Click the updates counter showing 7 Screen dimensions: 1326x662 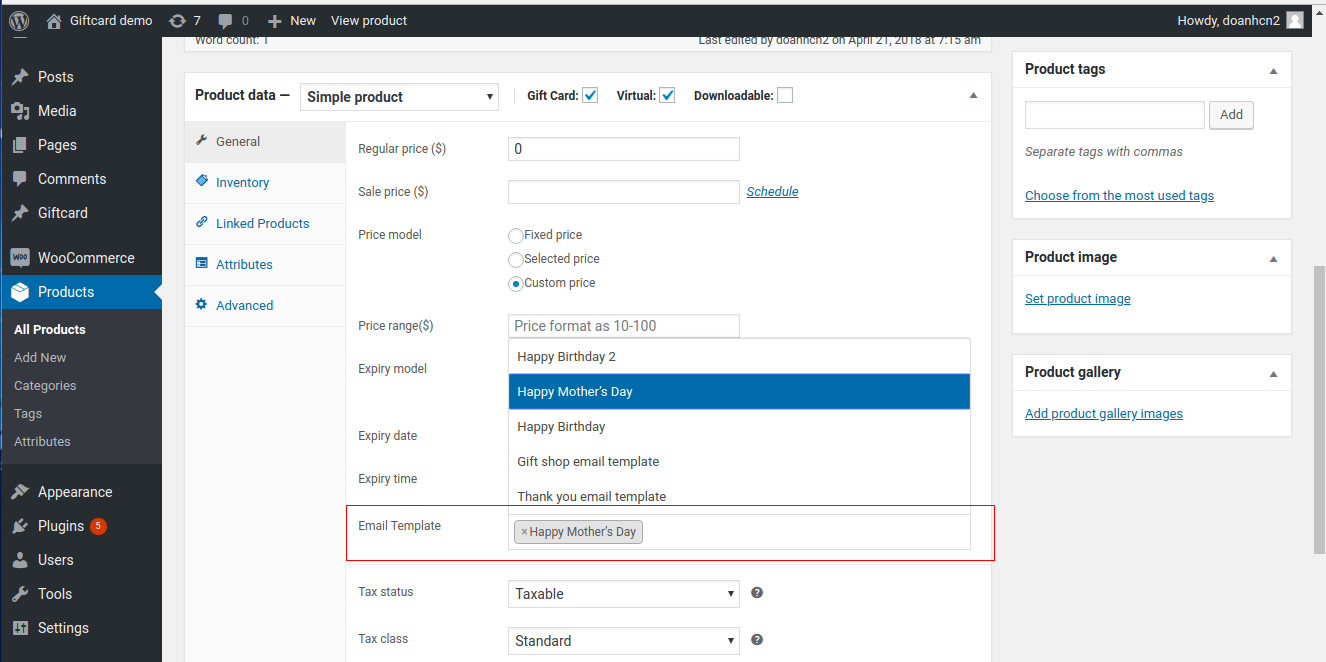coord(184,20)
